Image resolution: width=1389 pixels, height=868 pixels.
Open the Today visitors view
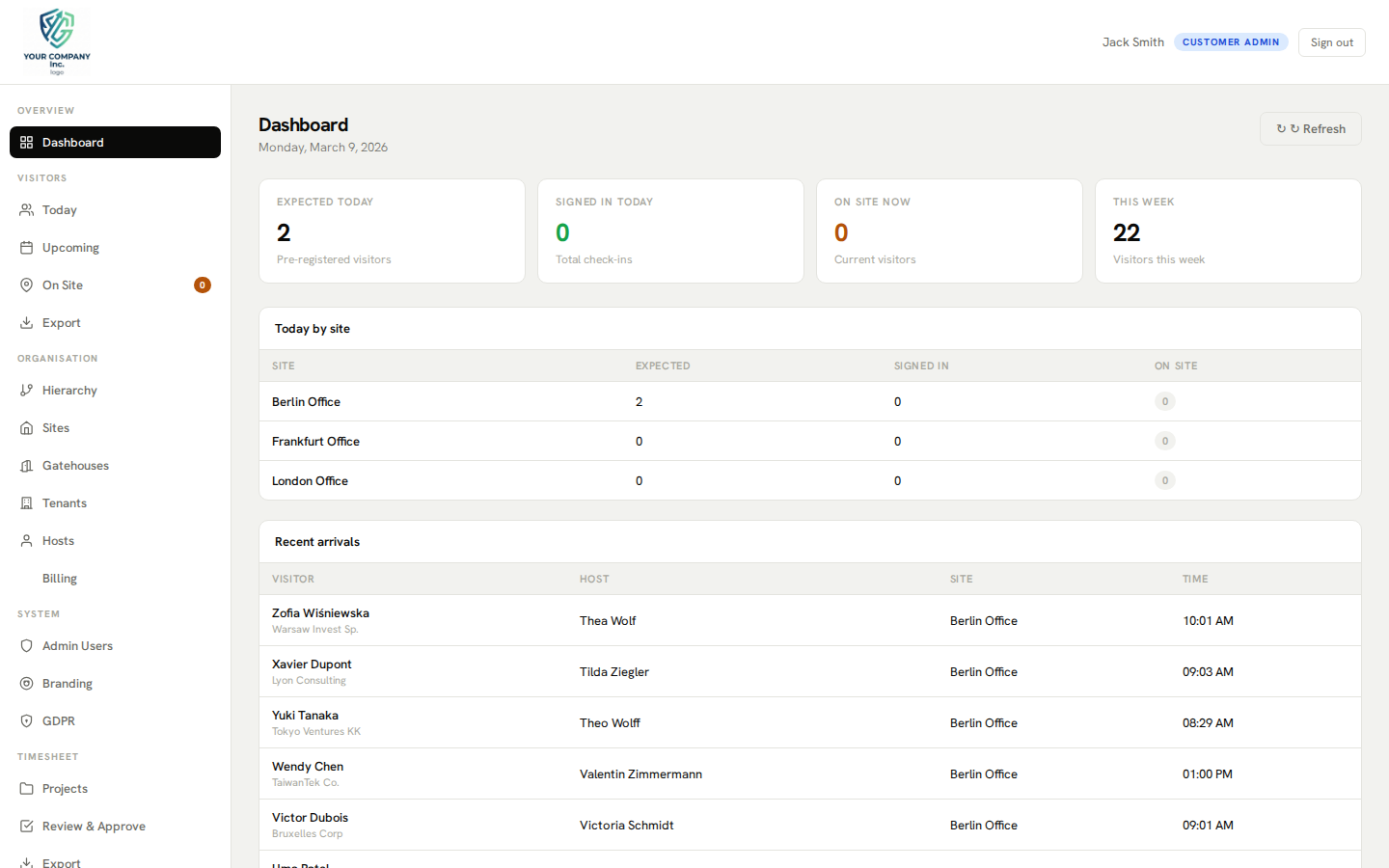pyautogui.click(x=60, y=209)
